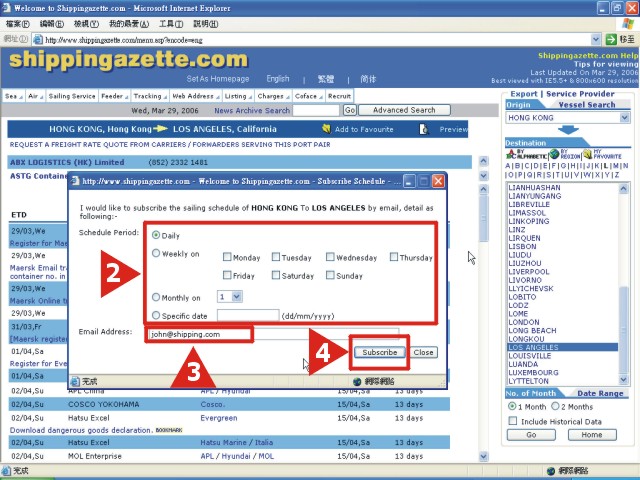The width and height of the screenshot is (640, 480).
Task: Tick the Saturday checkbox
Action: tap(276, 275)
